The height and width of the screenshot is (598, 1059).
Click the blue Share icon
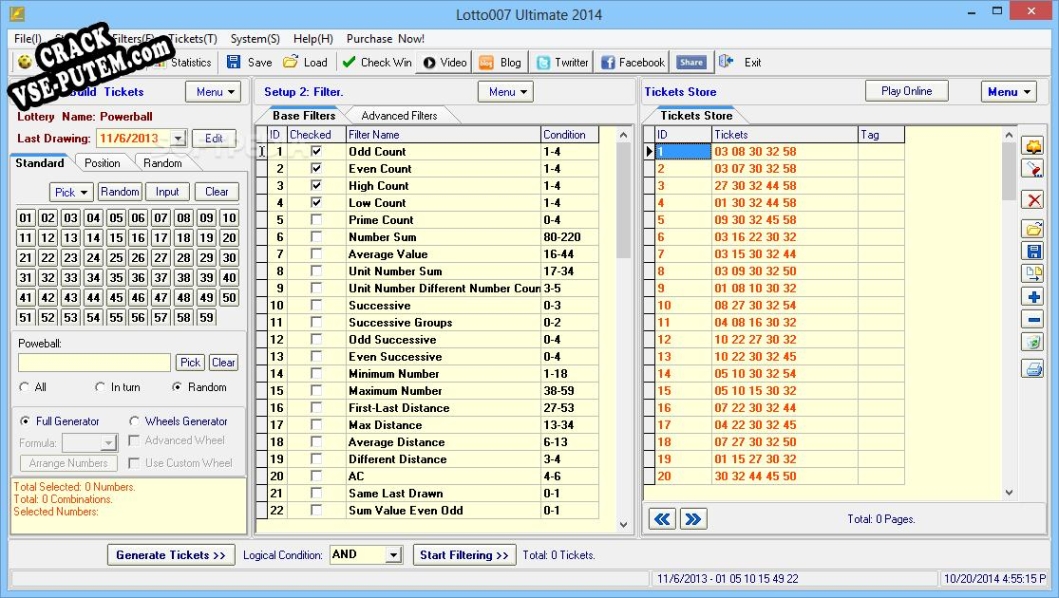click(692, 62)
